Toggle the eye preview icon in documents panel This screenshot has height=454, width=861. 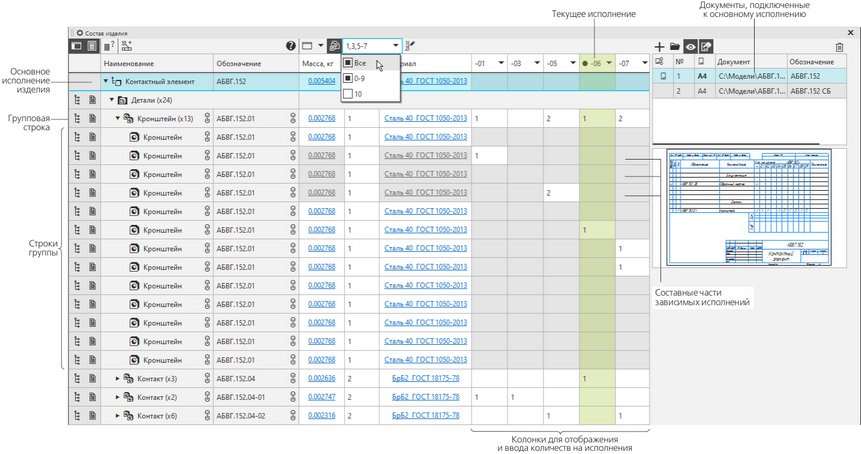tap(690, 47)
